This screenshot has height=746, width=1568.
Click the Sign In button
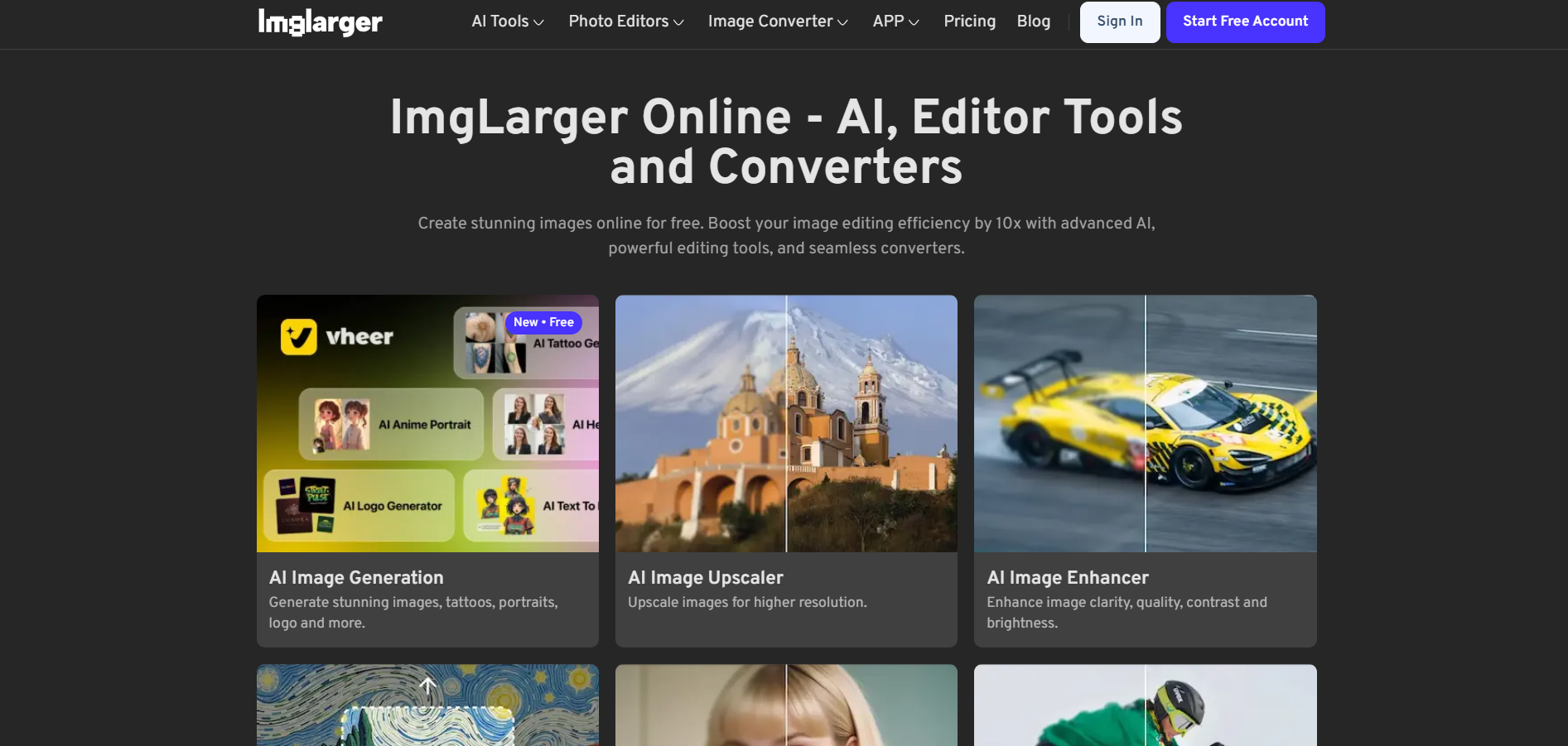pos(1119,22)
